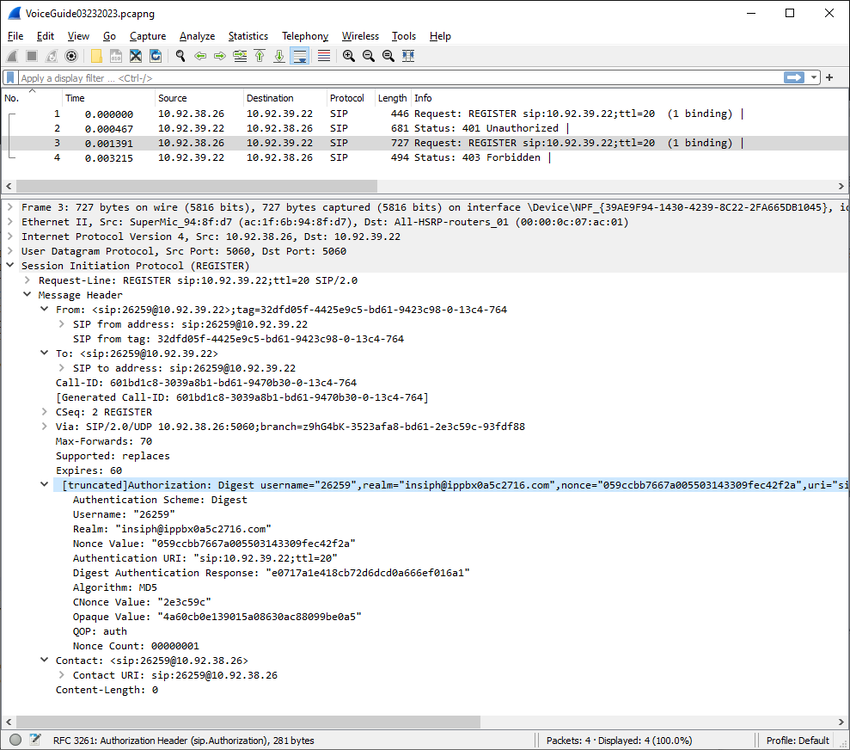Click the Profile: Default status bar label

(x=797, y=740)
